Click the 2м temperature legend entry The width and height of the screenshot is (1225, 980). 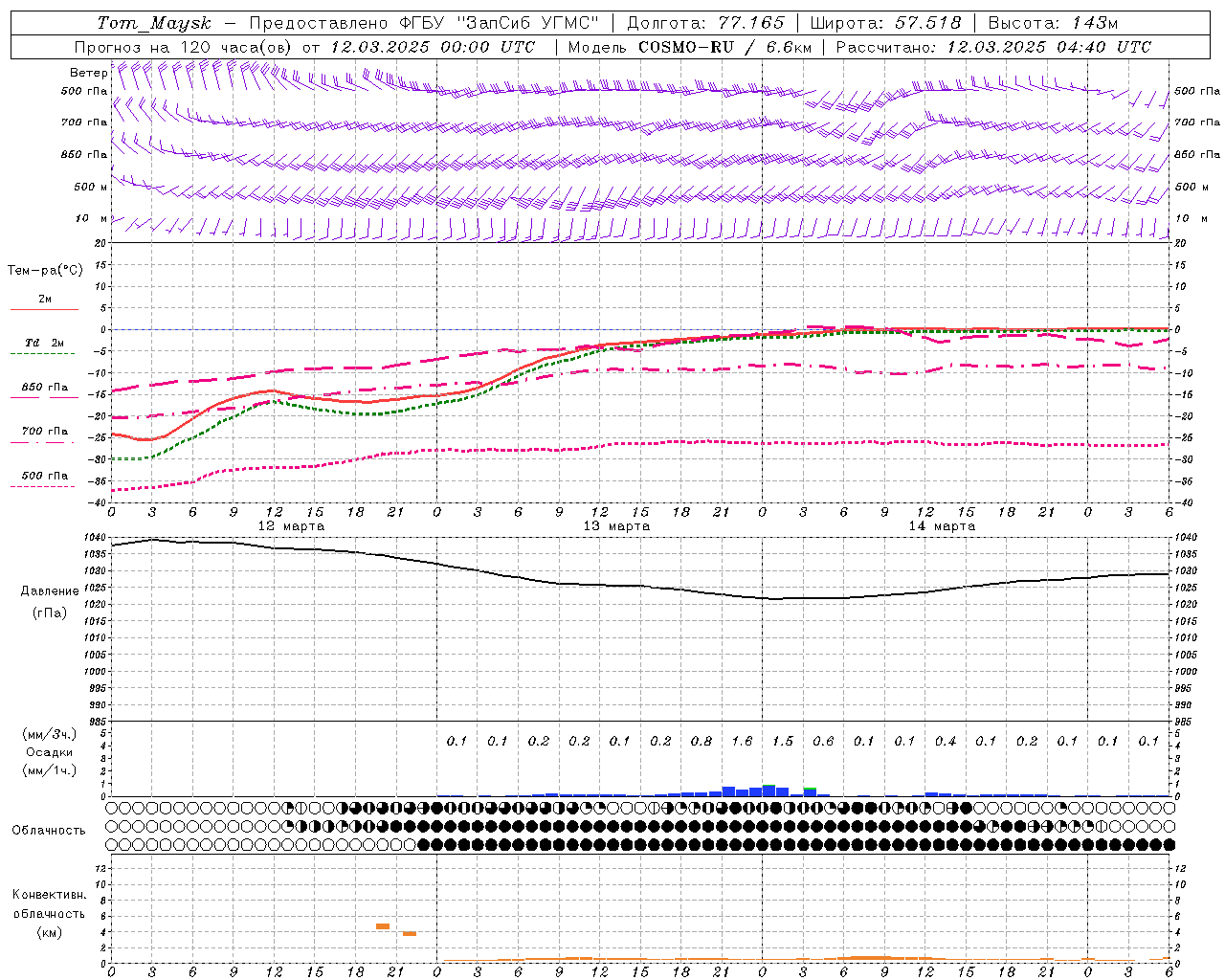[x=45, y=300]
